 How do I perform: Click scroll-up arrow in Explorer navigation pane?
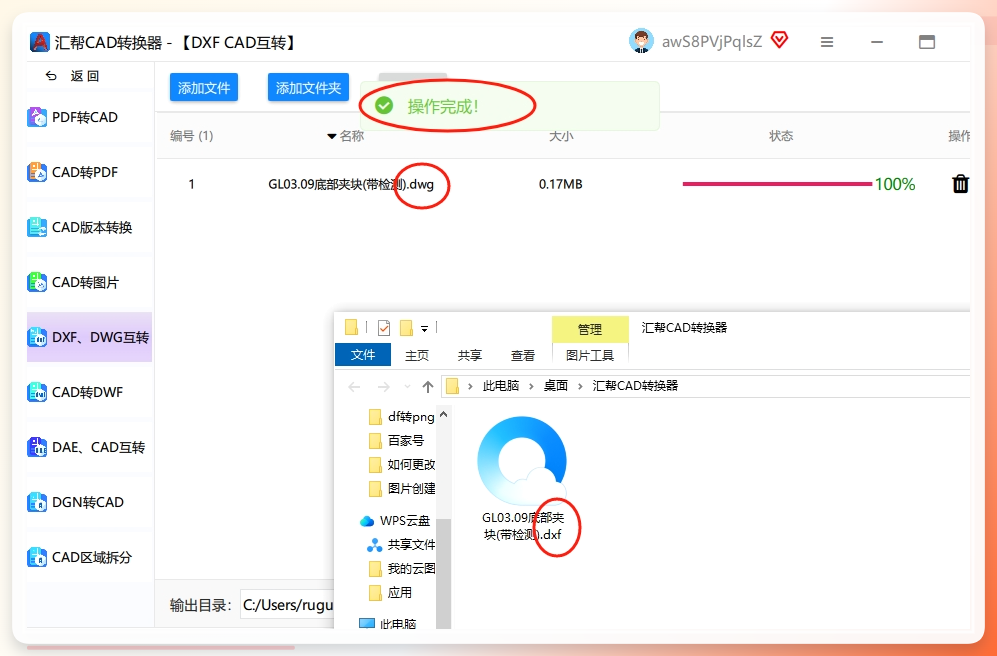tap(444, 414)
